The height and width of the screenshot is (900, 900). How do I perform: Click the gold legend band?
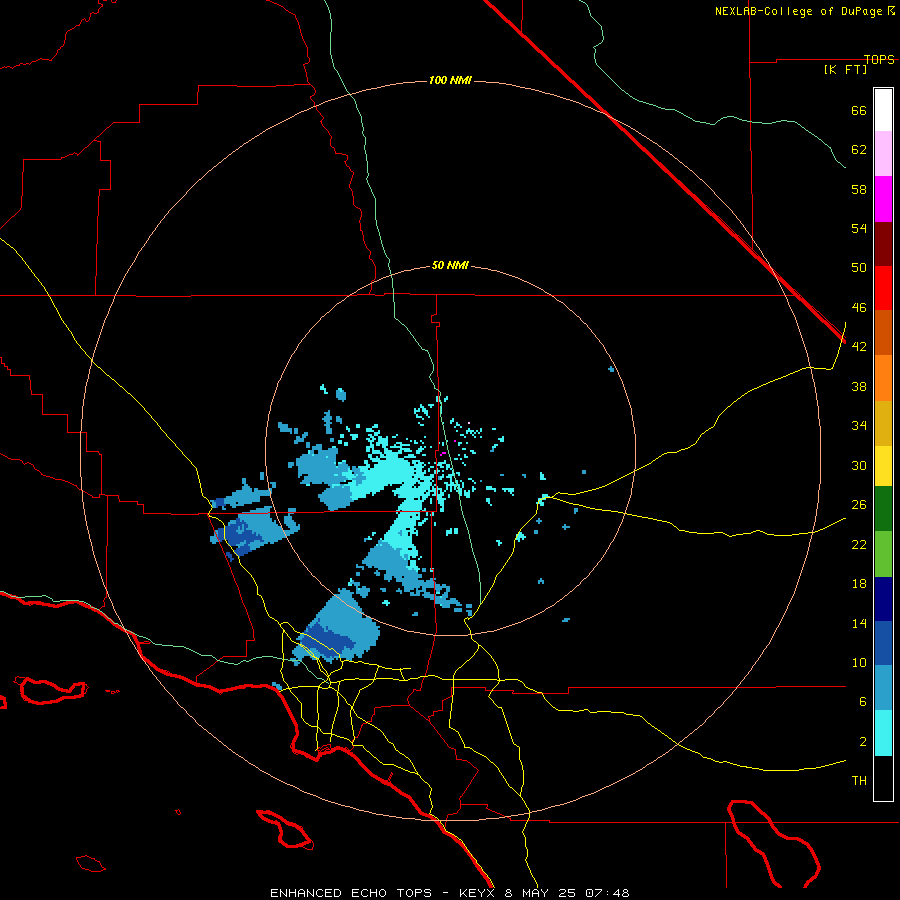[883, 423]
